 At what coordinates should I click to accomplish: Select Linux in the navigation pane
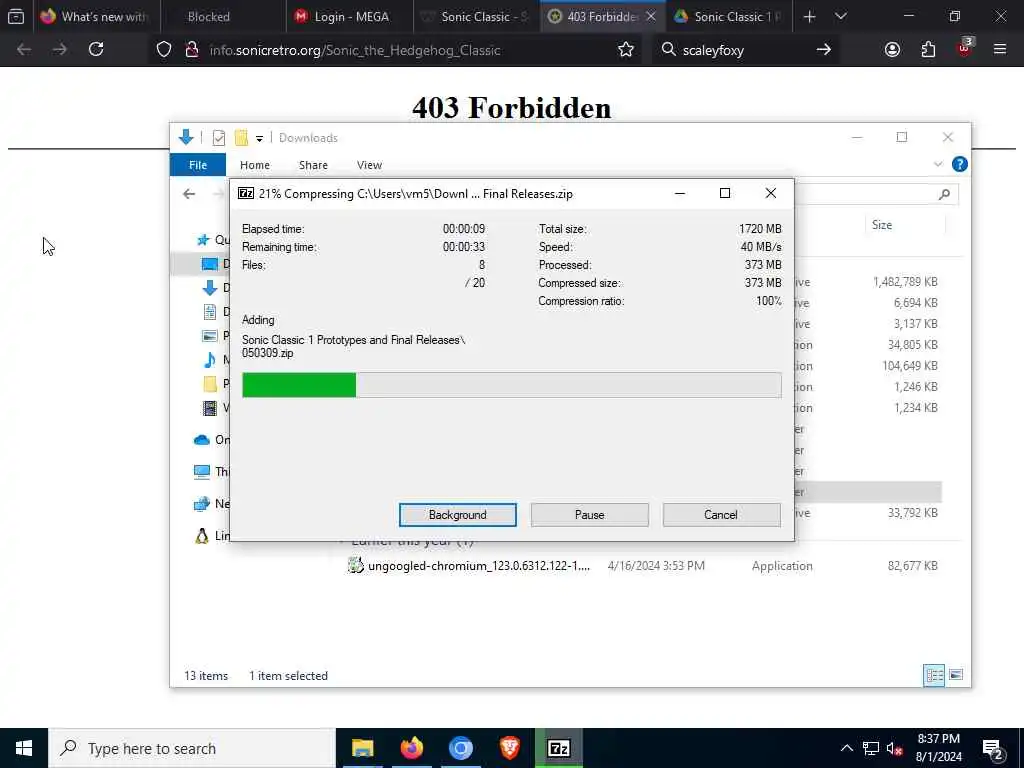click(x=212, y=536)
